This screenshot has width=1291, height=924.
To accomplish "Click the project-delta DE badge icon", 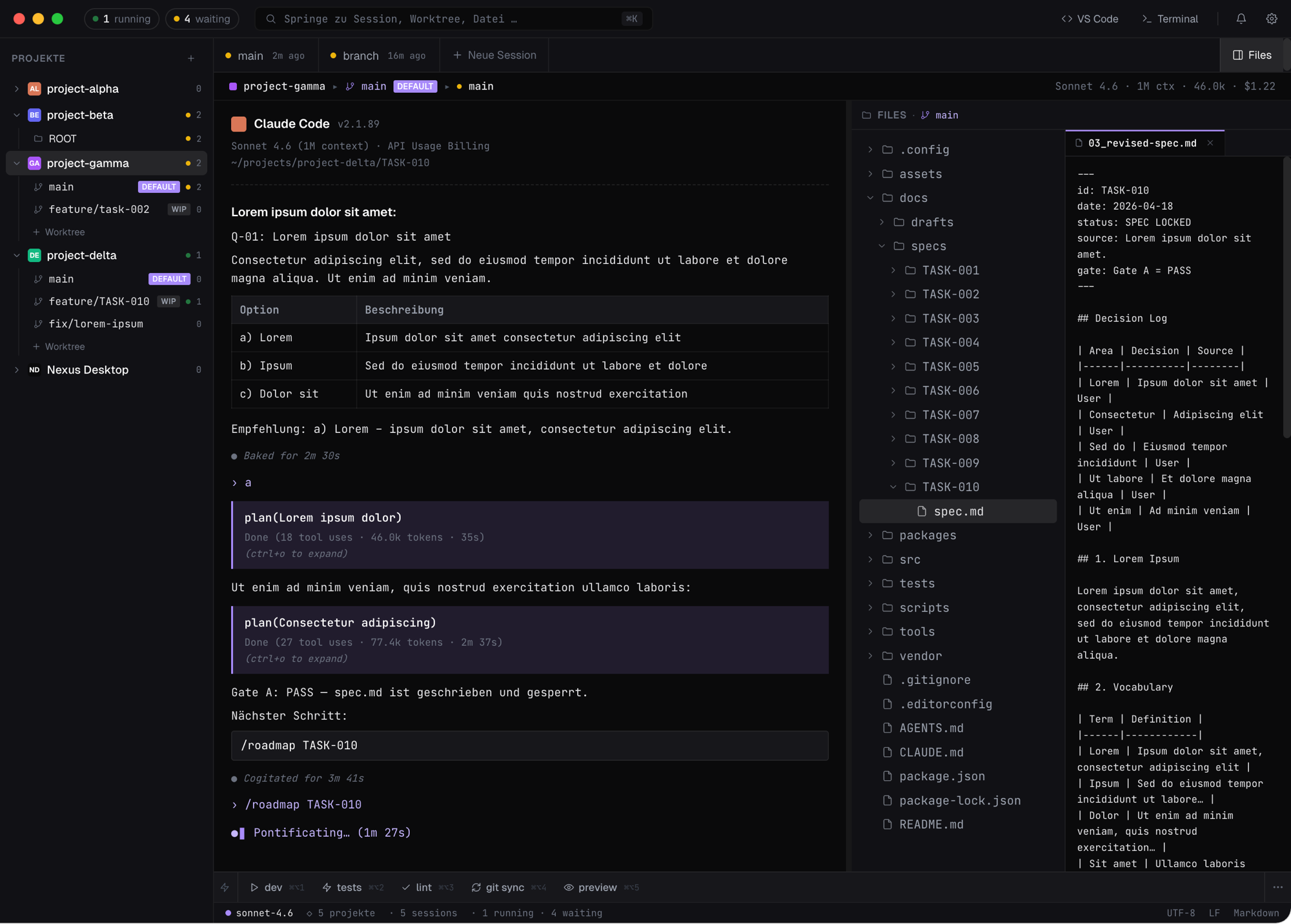I will [34, 256].
